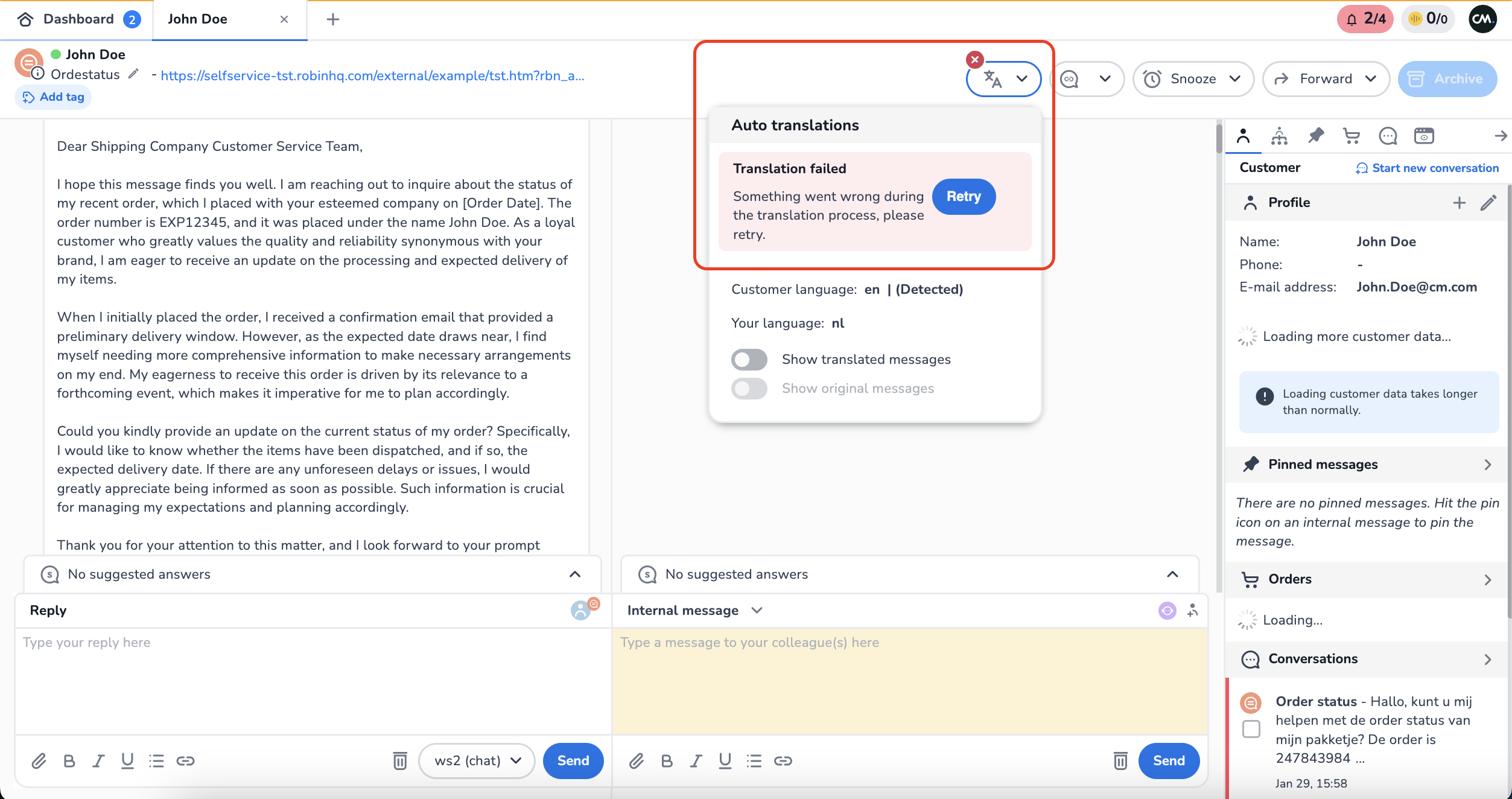
Task: Enable Show translated messages switch
Action: (x=749, y=360)
